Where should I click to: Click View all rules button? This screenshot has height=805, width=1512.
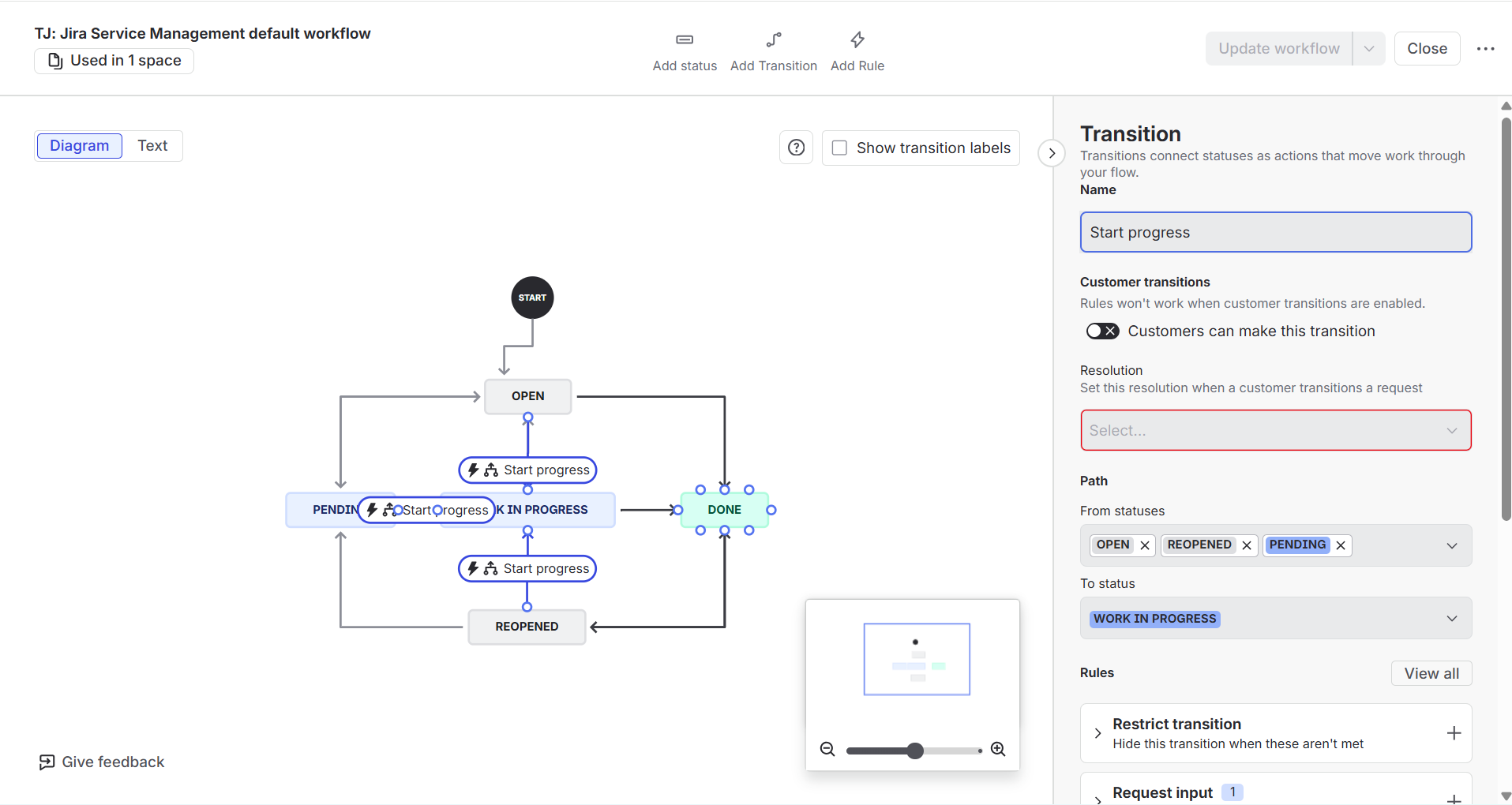pos(1431,673)
